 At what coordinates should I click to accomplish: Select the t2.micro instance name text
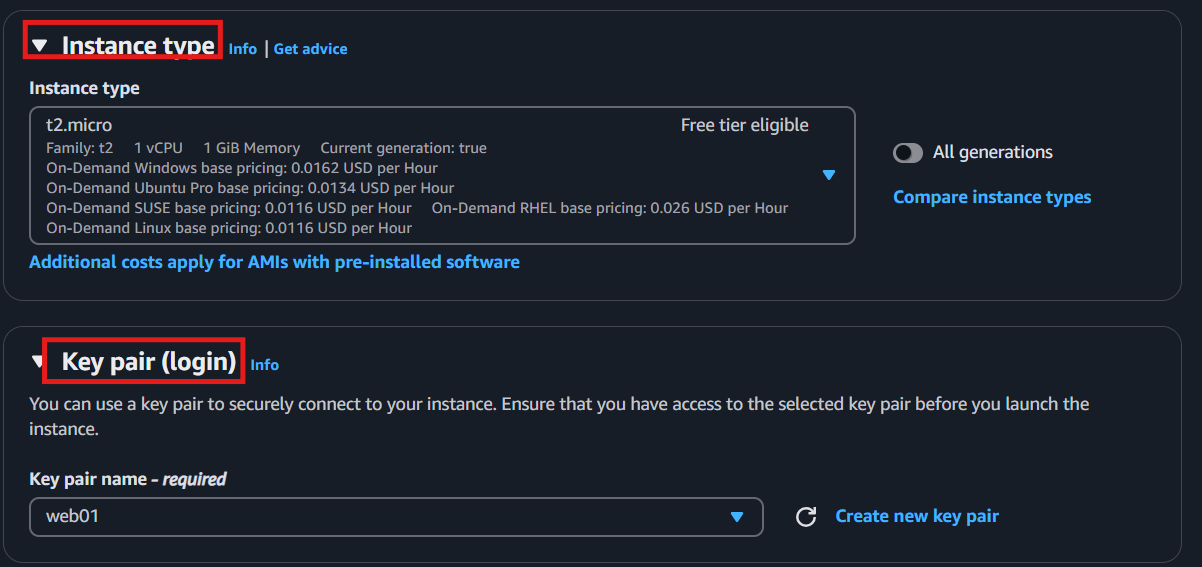pos(79,125)
